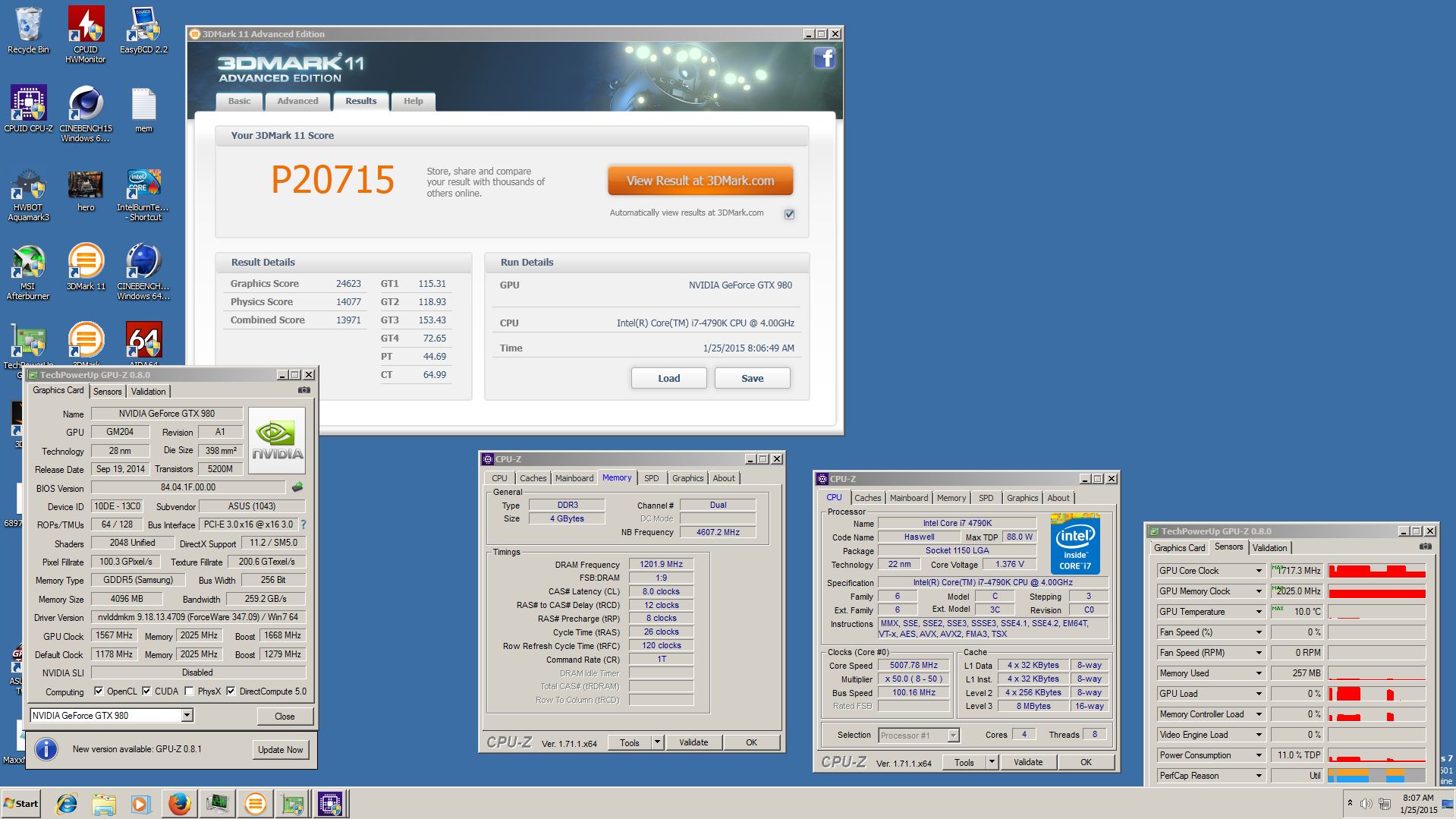This screenshot has width=1456, height=819.
Task: Toggle the DirectCompute 5.0 checkbox
Action: pyautogui.click(x=231, y=691)
